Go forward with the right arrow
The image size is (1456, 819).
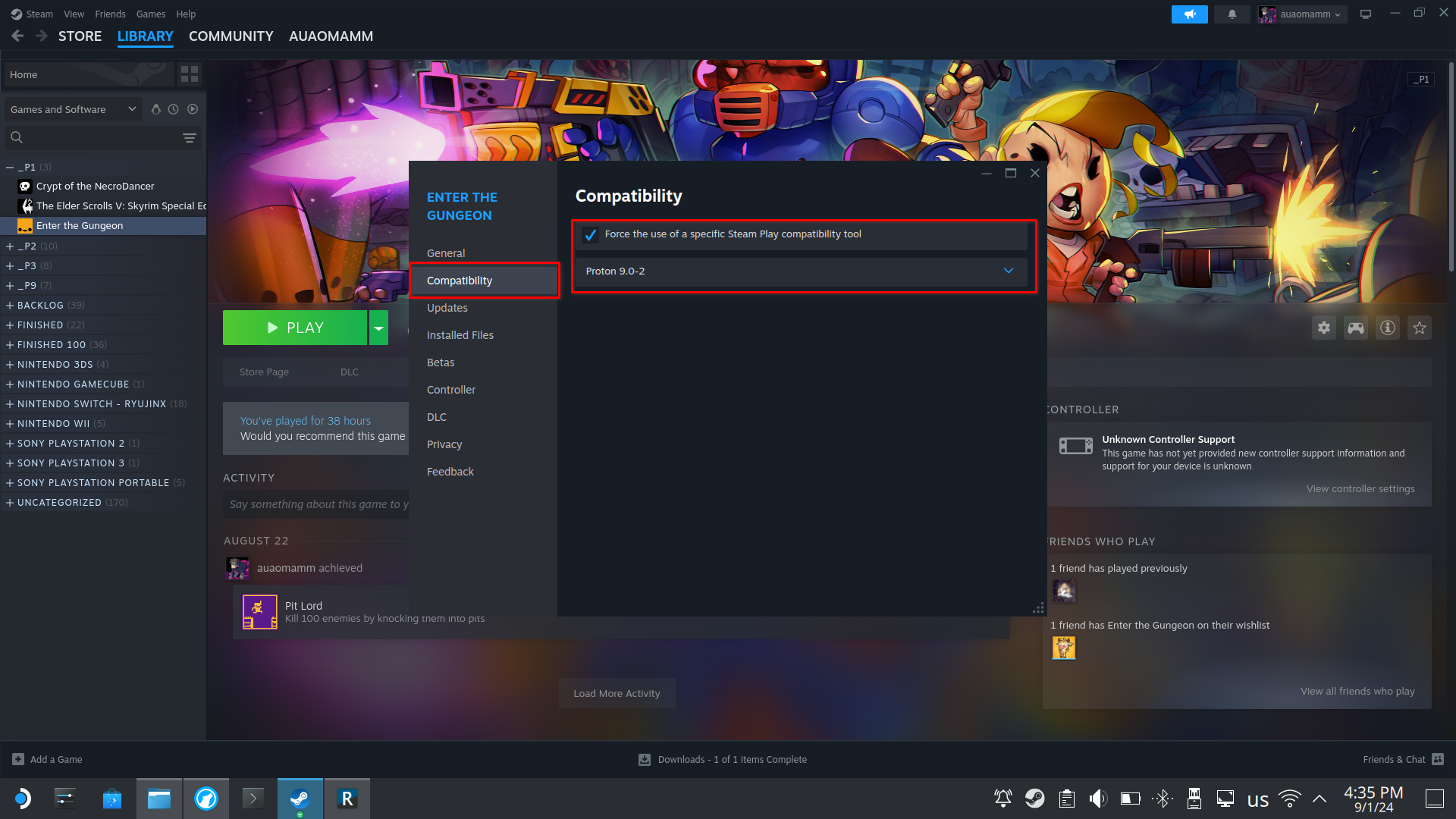coord(42,36)
